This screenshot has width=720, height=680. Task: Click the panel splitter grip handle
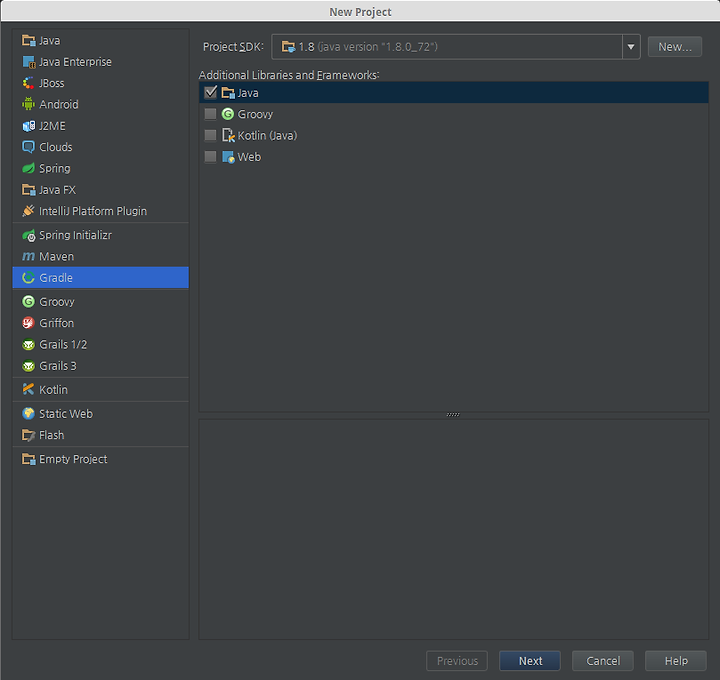point(453,415)
